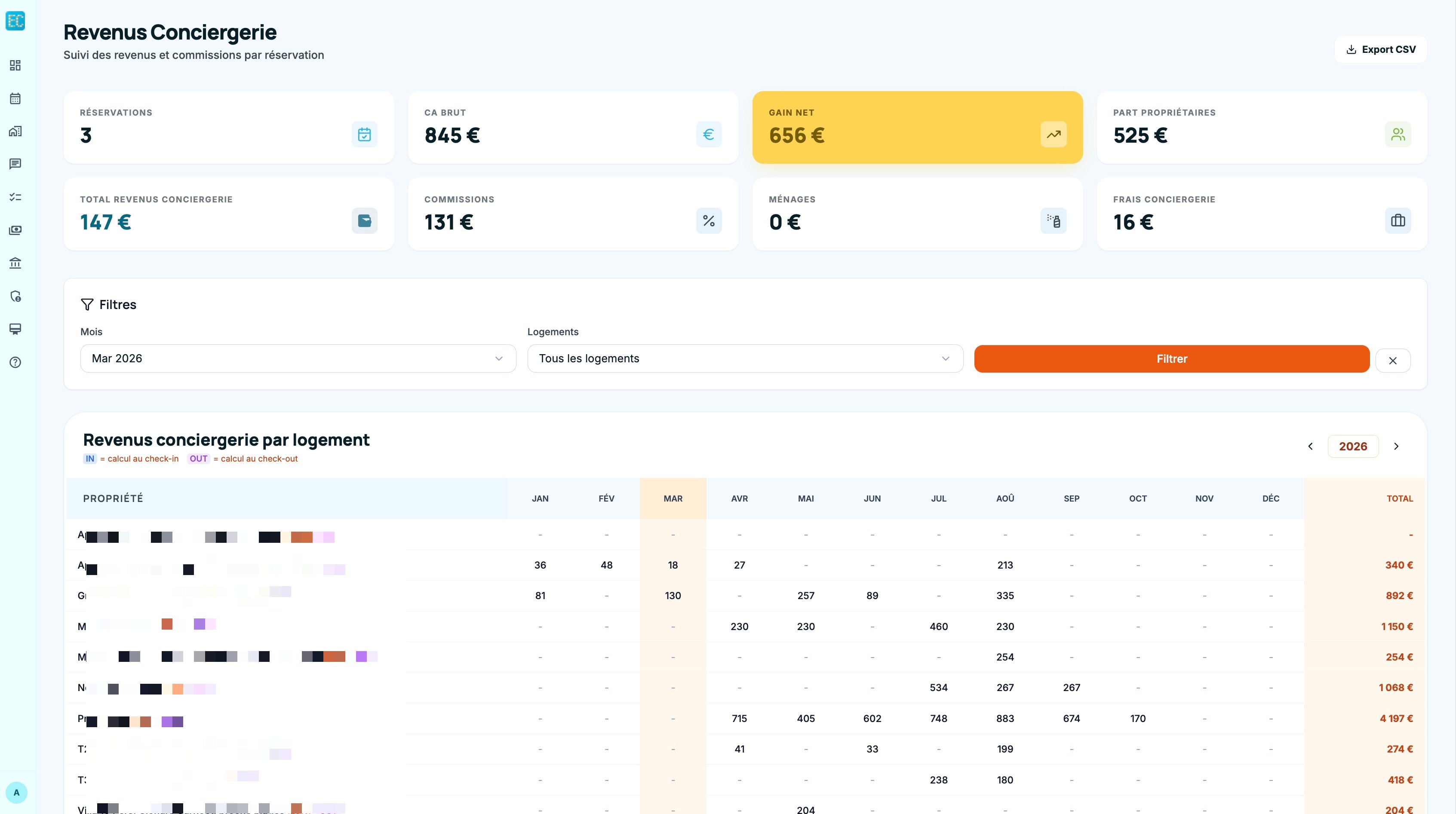Open the dashboard grid icon in sidebar
This screenshot has width=1456, height=814.
(x=15, y=65)
